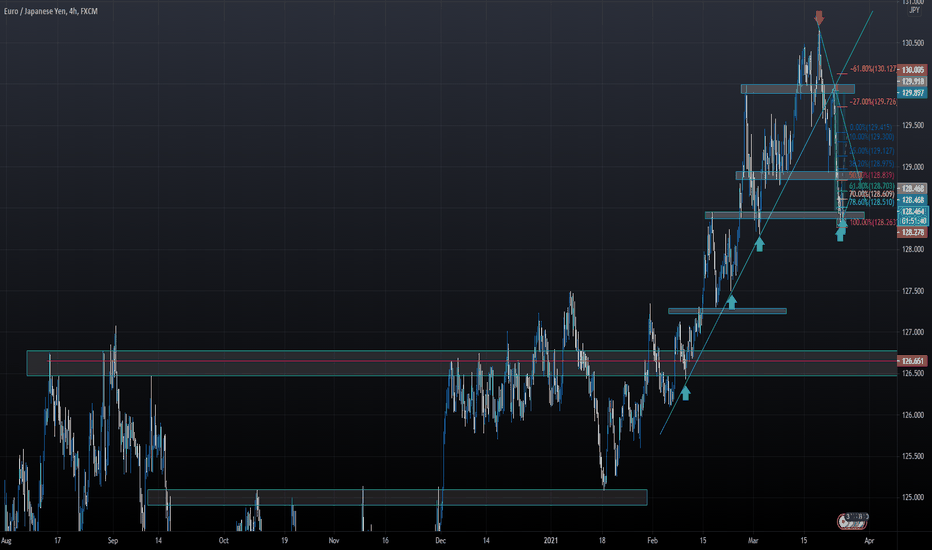Click the 125.000 price axis tick

coord(913,497)
